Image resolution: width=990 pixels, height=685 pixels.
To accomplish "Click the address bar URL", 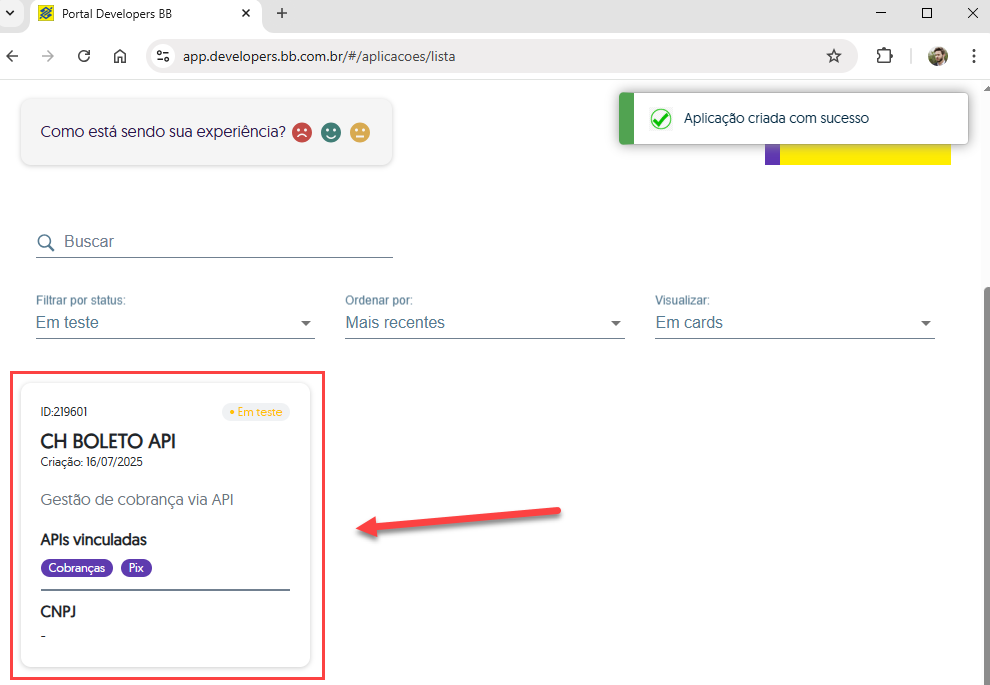I will click(x=319, y=56).
